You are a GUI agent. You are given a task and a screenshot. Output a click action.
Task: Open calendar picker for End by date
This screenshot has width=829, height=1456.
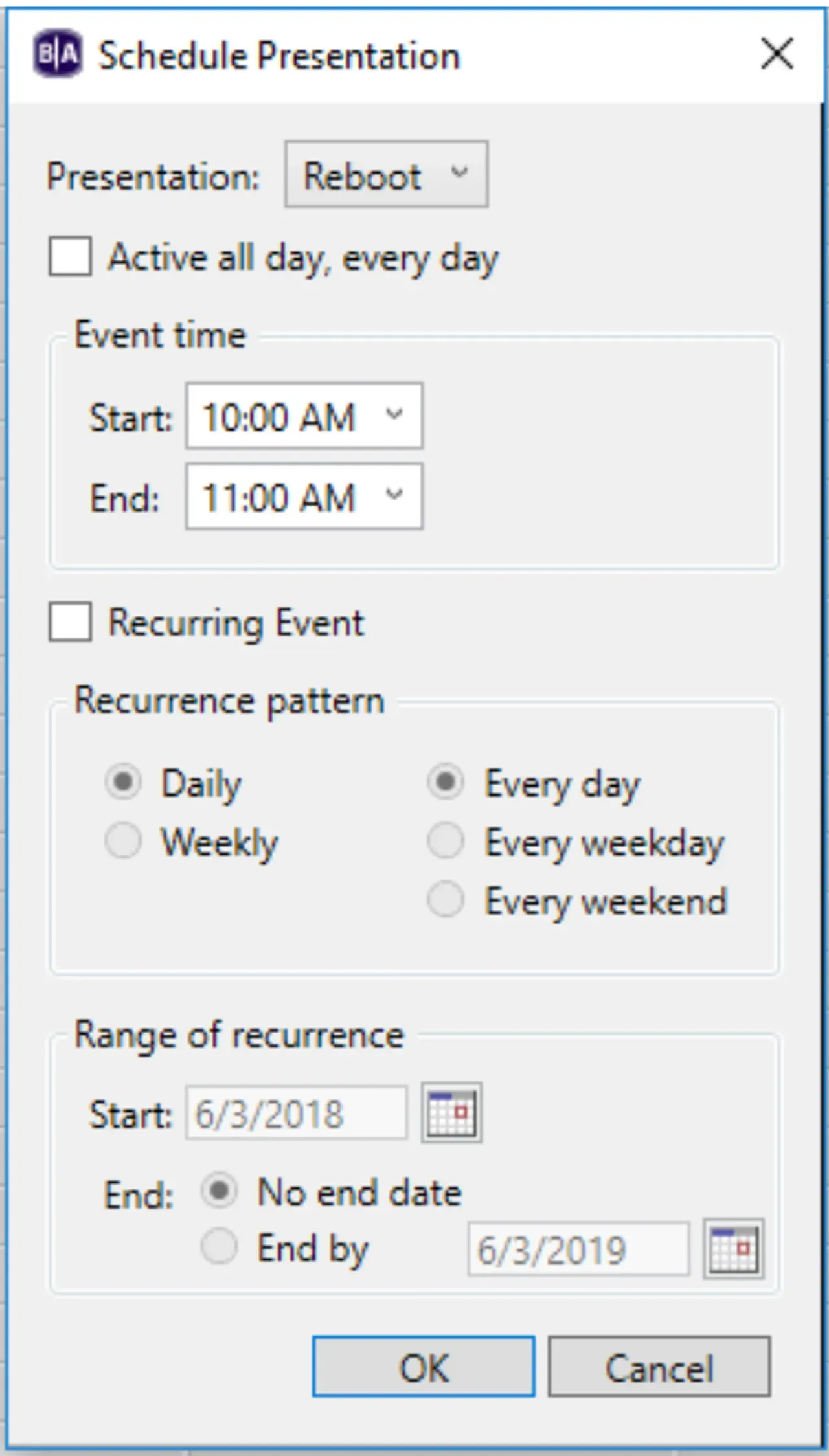click(x=733, y=1249)
